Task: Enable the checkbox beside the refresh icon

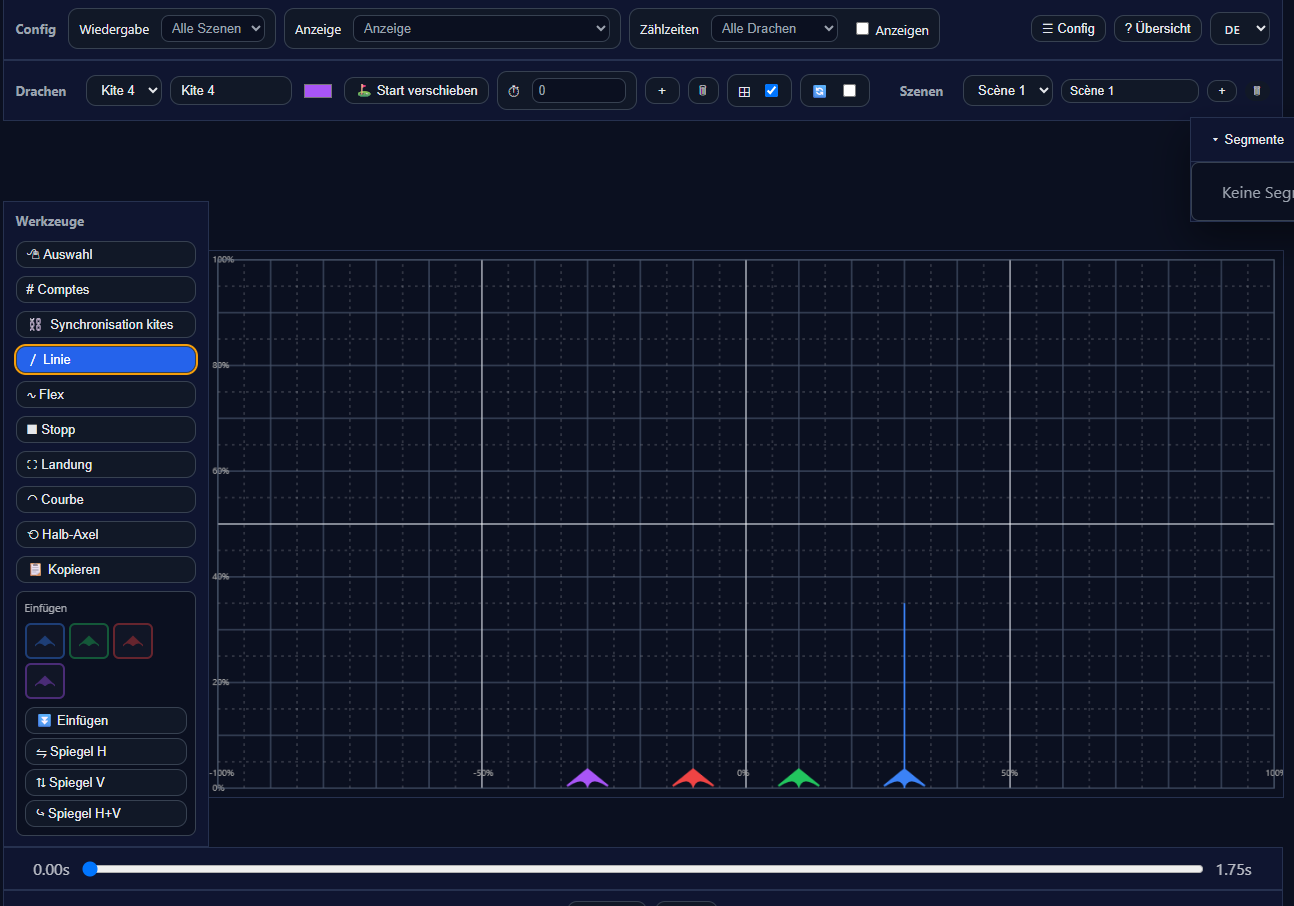Action: pyautogui.click(x=849, y=91)
